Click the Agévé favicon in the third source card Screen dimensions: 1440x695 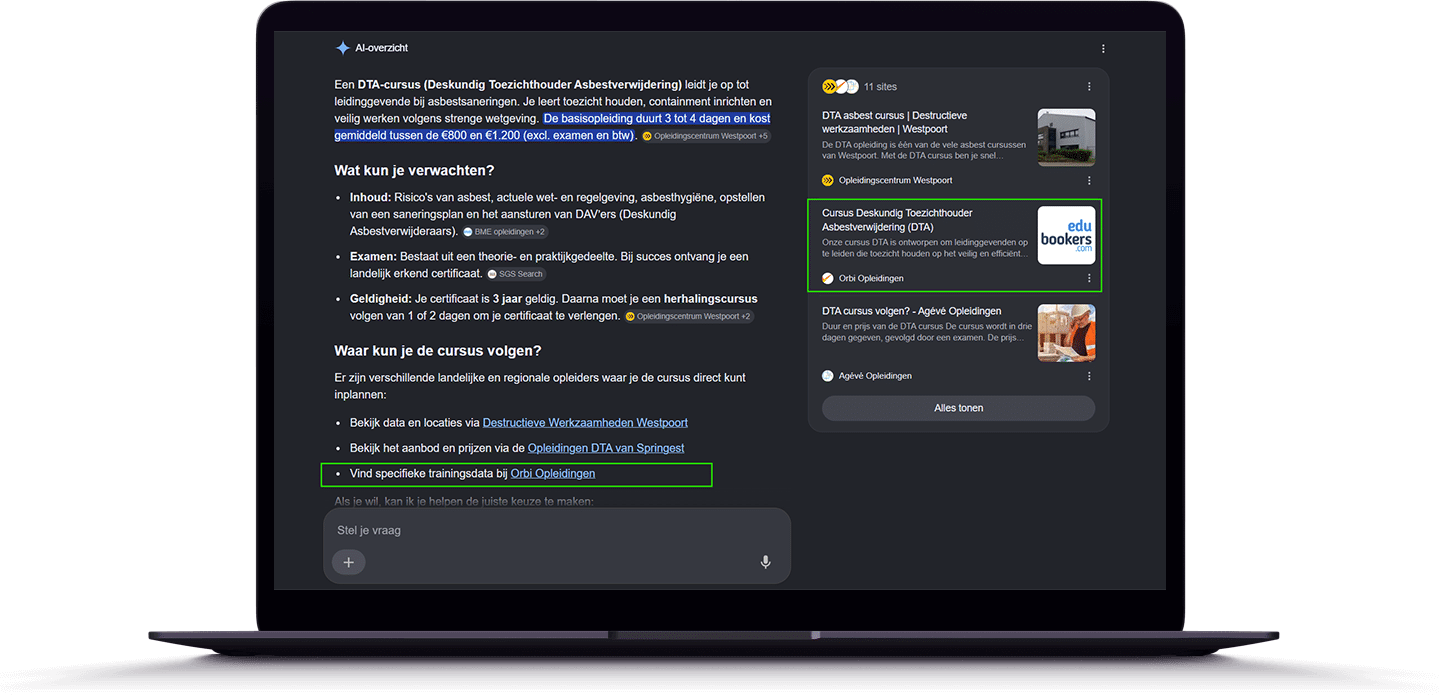point(828,376)
